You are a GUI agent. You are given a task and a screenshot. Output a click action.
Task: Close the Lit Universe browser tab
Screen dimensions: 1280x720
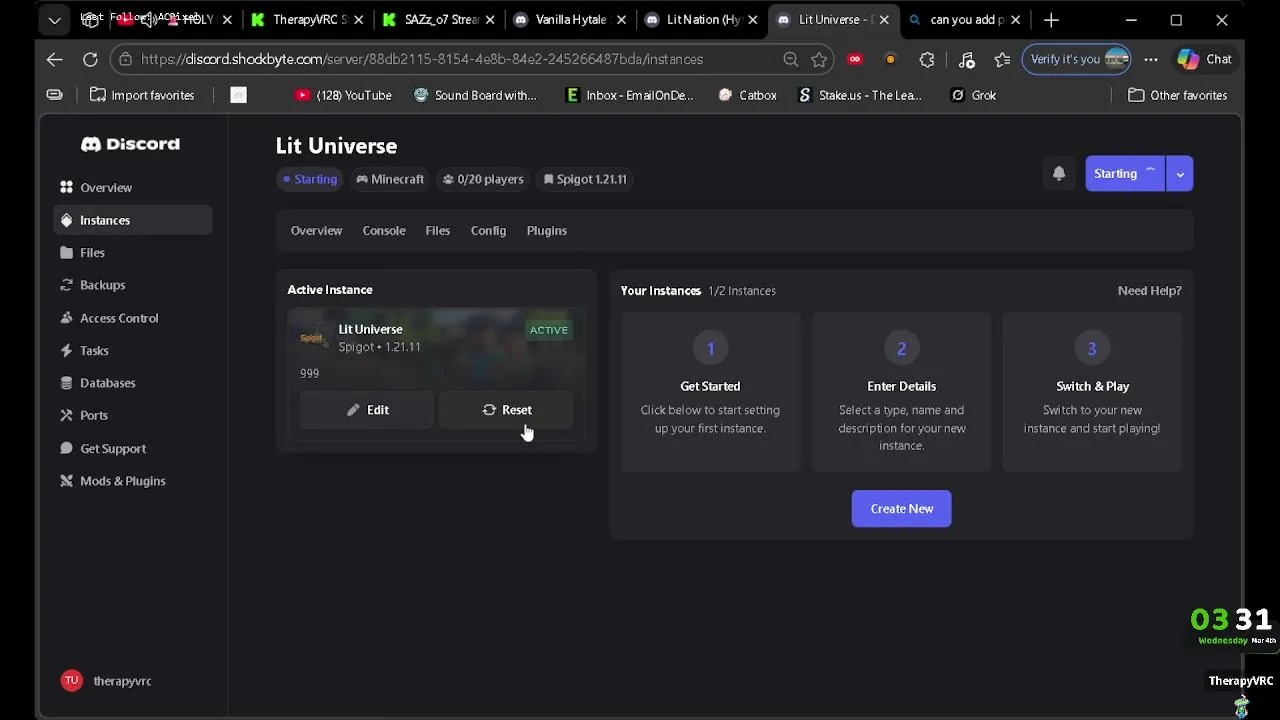coord(884,20)
